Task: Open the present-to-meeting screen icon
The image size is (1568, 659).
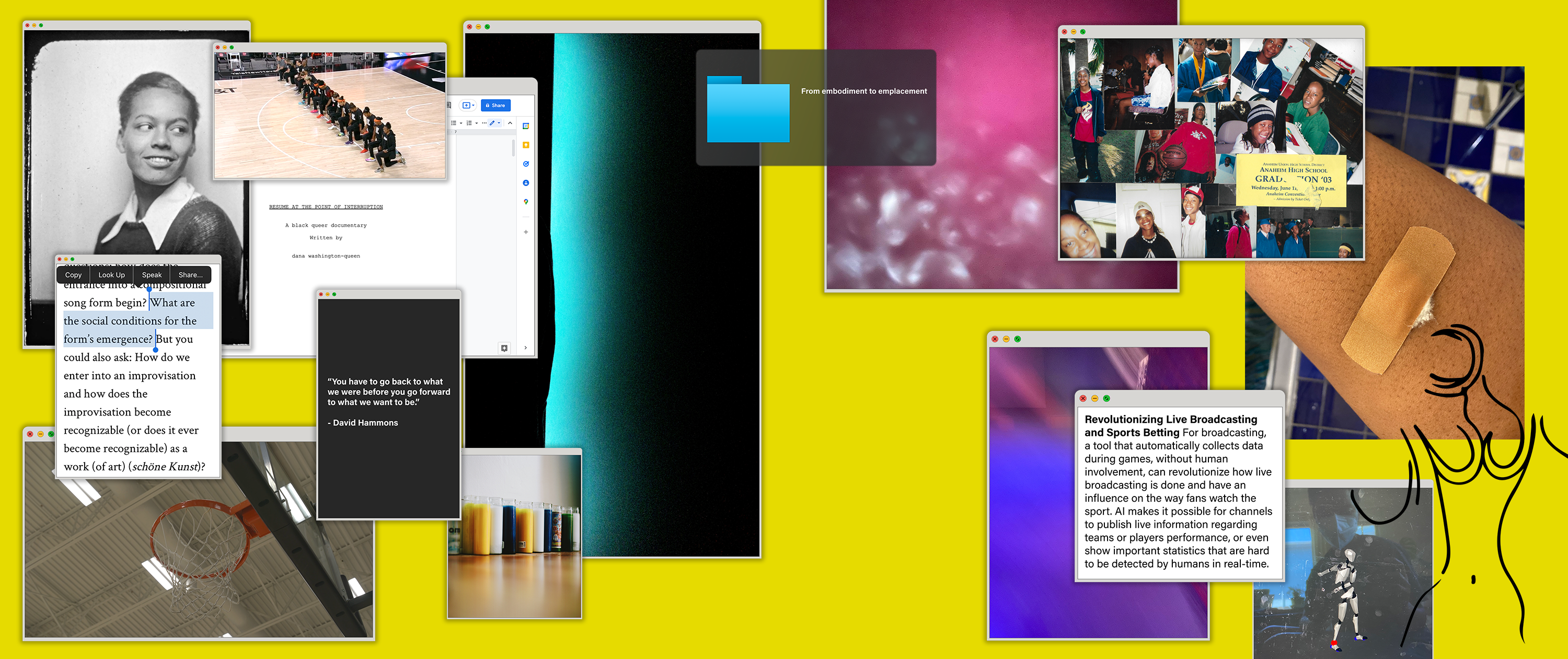Action: [x=466, y=105]
